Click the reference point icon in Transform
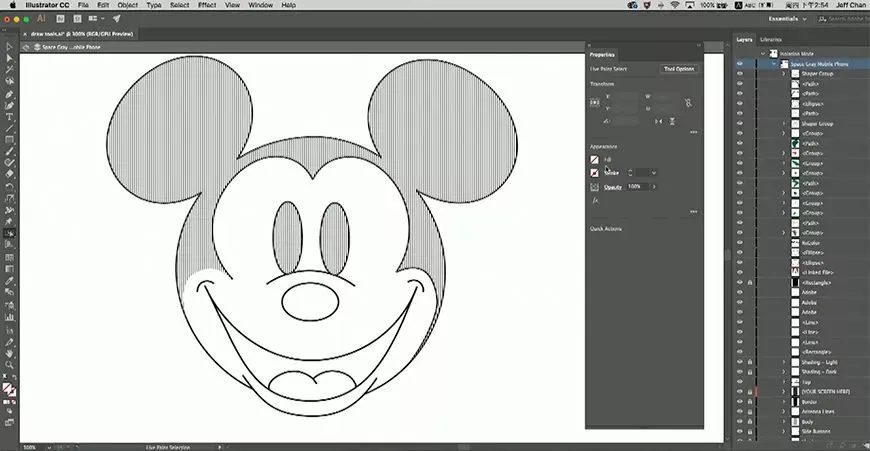 click(595, 102)
